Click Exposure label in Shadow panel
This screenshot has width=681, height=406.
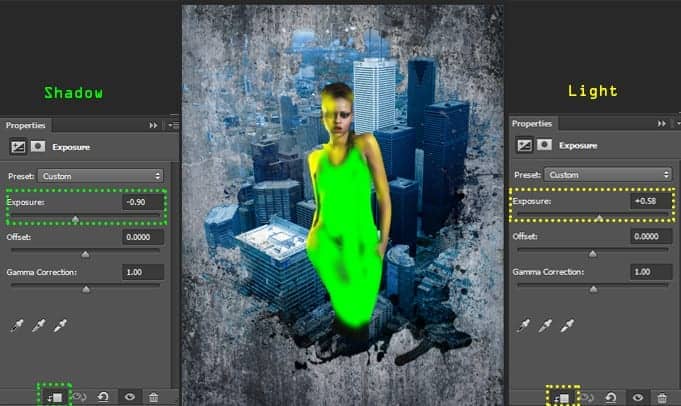[26, 202]
